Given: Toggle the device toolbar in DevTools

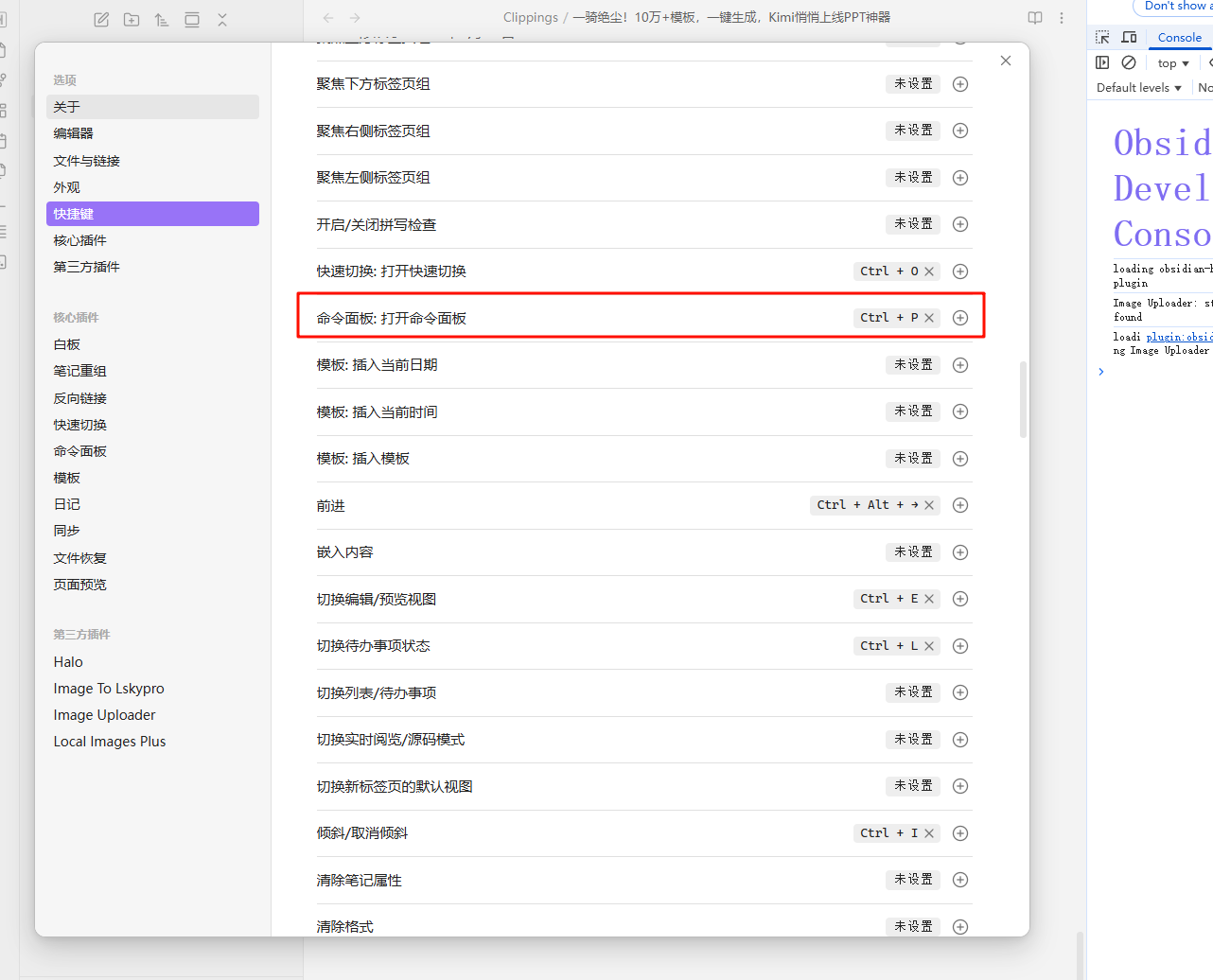Looking at the screenshot, I should click(1129, 38).
